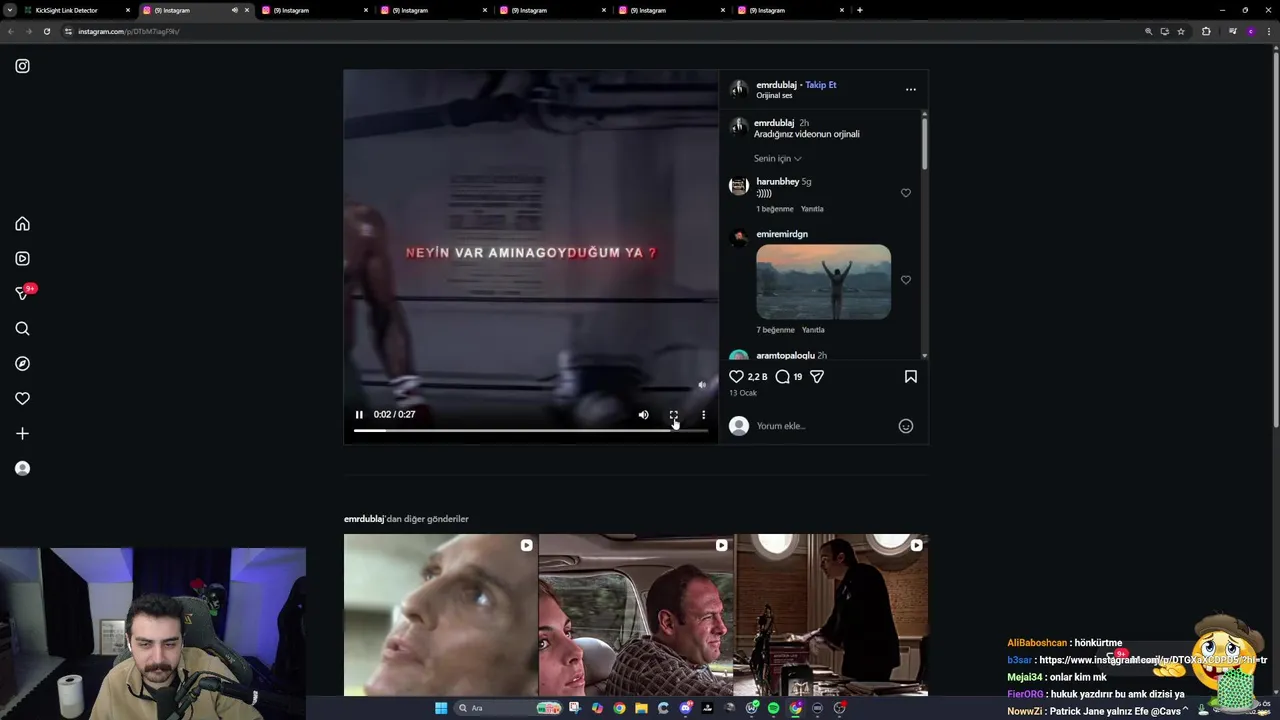The width and height of the screenshot is (1280, 720).
Task: Click the address bar URL
Action: pyautogui.click(x=128, y=31)
